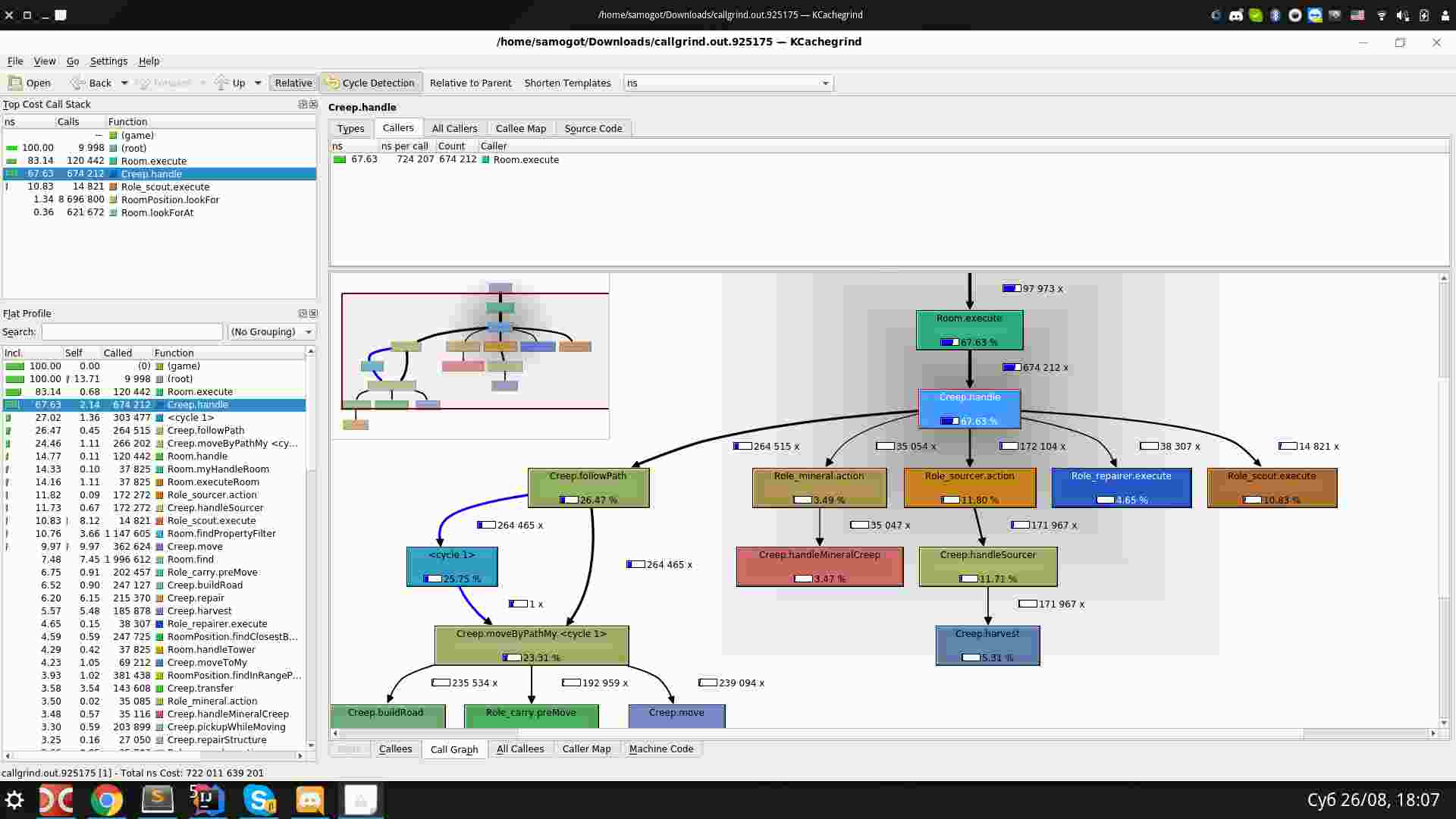Toggle the Cycle Detection button
The height and width of the screenshot is (819, 1456).
point(370,83)
